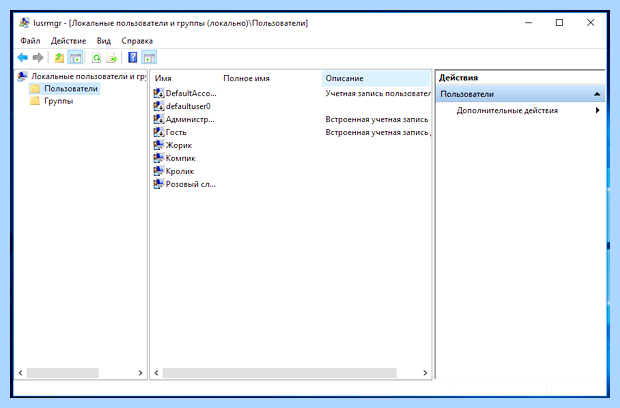
Task: Open the Действие menu
Action: click(x=68, y=41)
